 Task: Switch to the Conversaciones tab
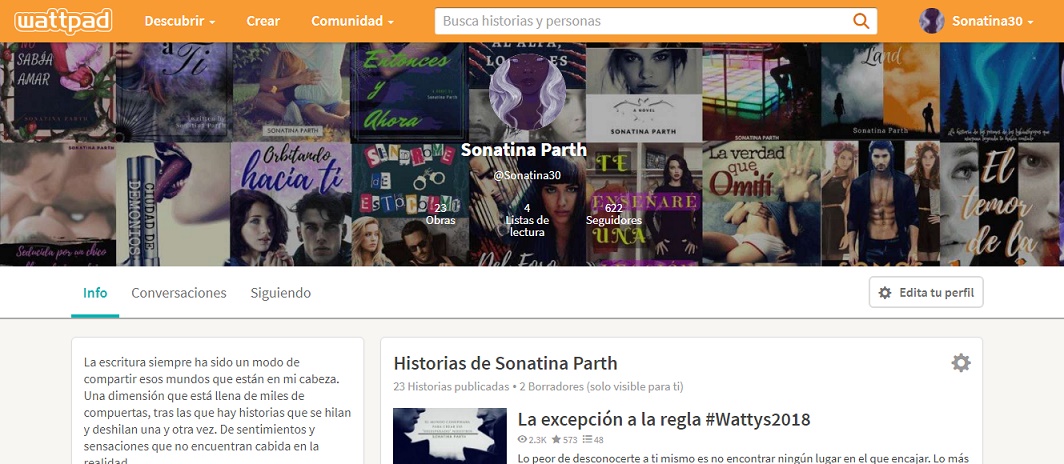click(178, 293)
